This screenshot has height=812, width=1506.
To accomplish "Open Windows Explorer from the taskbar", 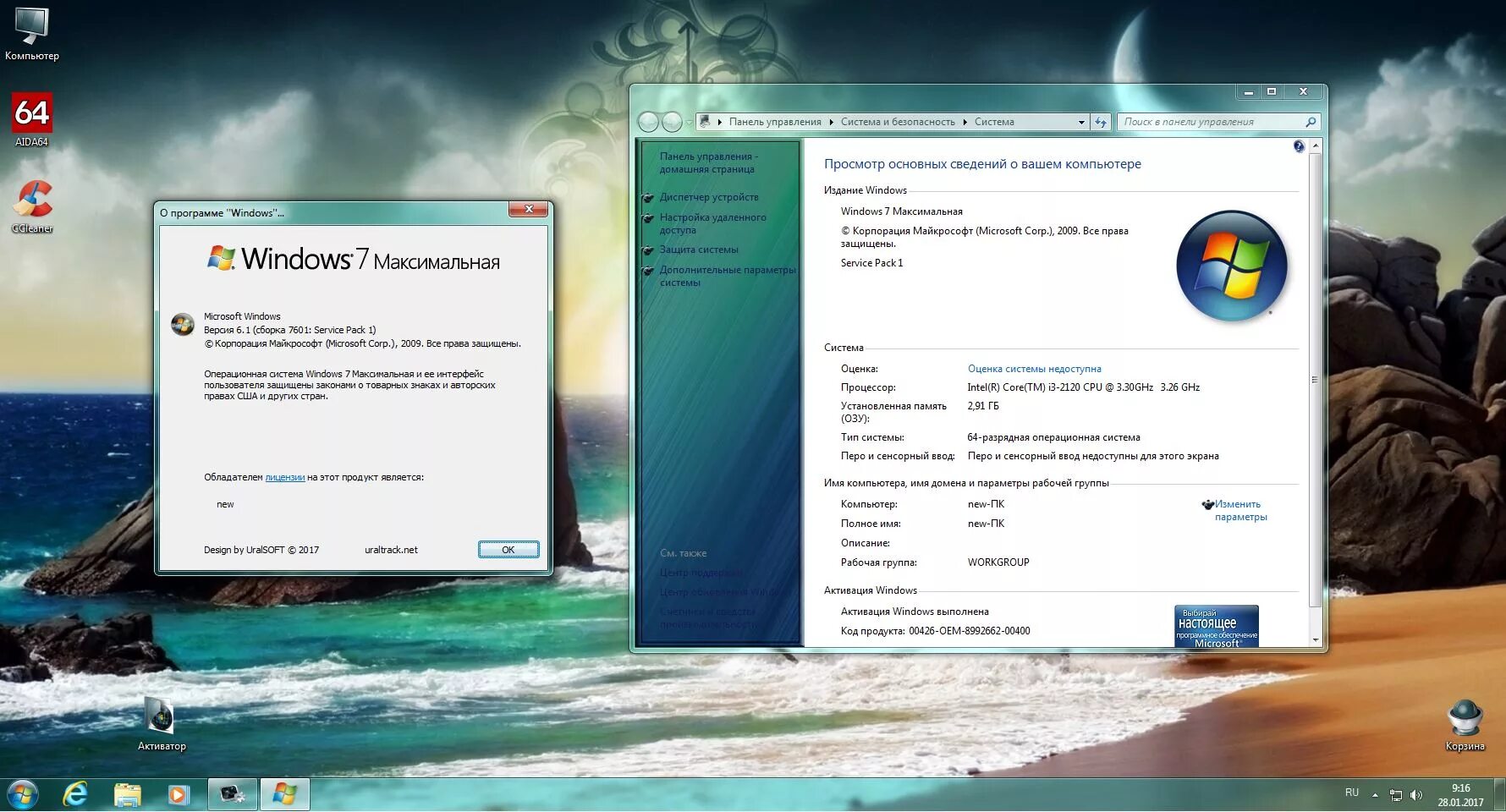I will pyautogui.click(x=128, y=795).
